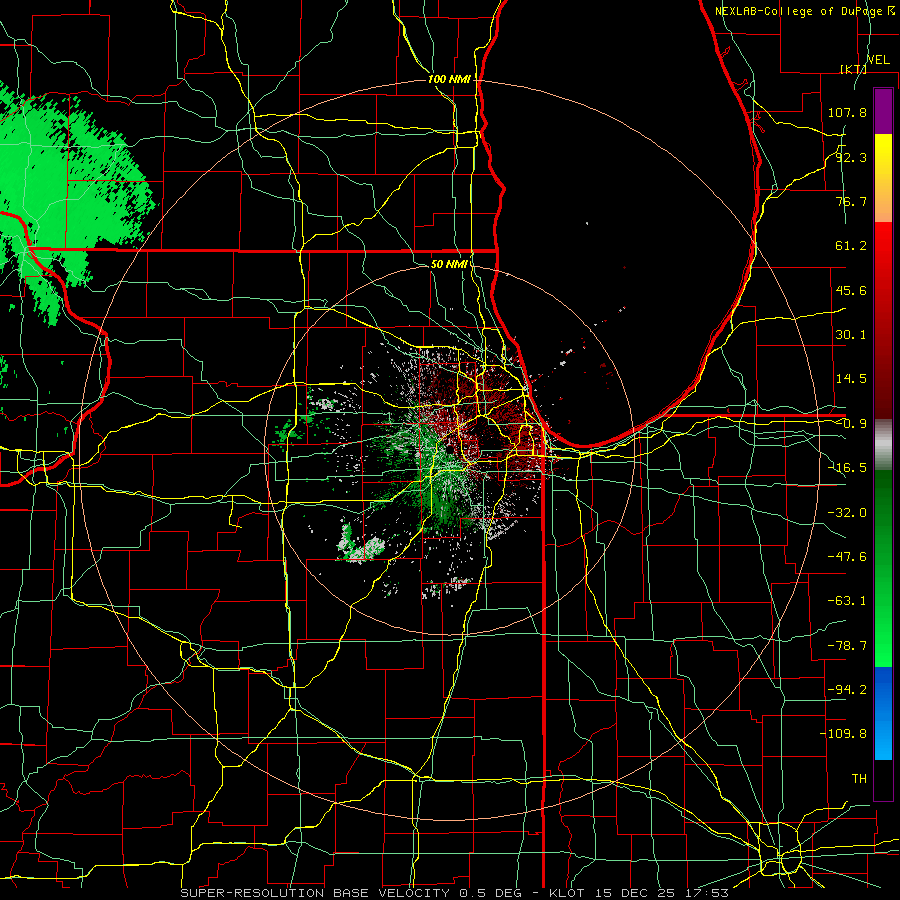The width and height of the screenshot is (900, 900).
Task: Pick the purple segment of velocity scale
Action: (x=883, y=111)
